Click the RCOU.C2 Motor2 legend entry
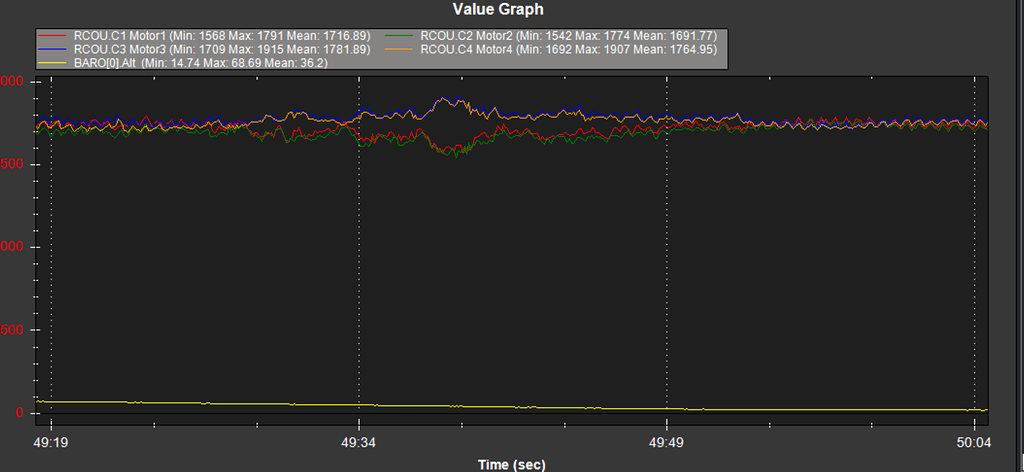 (x=568, y=36)
